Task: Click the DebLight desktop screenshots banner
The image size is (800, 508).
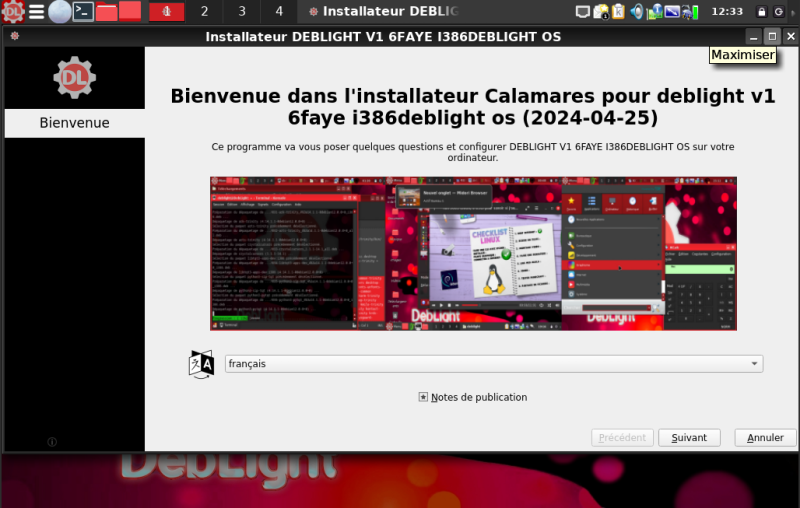Action: 473,253
